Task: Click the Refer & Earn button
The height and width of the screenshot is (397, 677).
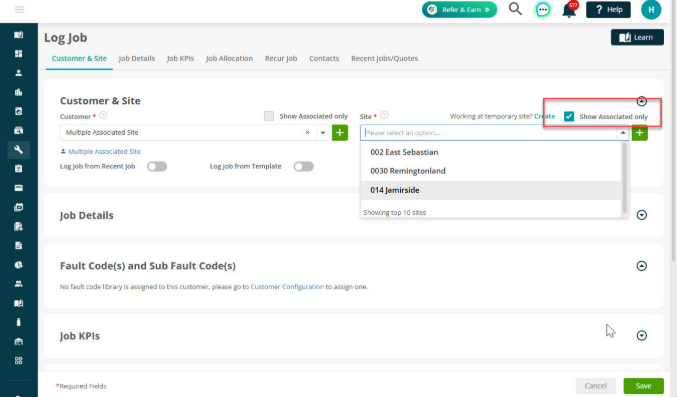Action: (x=459, y=10)
